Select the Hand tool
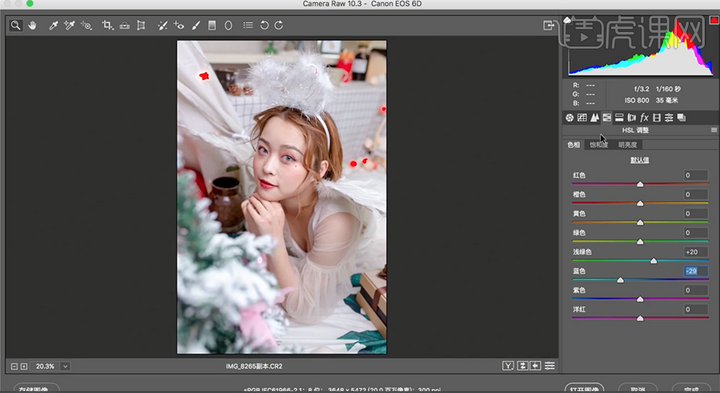Screen dimensions: 720x393 coord(32,25)
